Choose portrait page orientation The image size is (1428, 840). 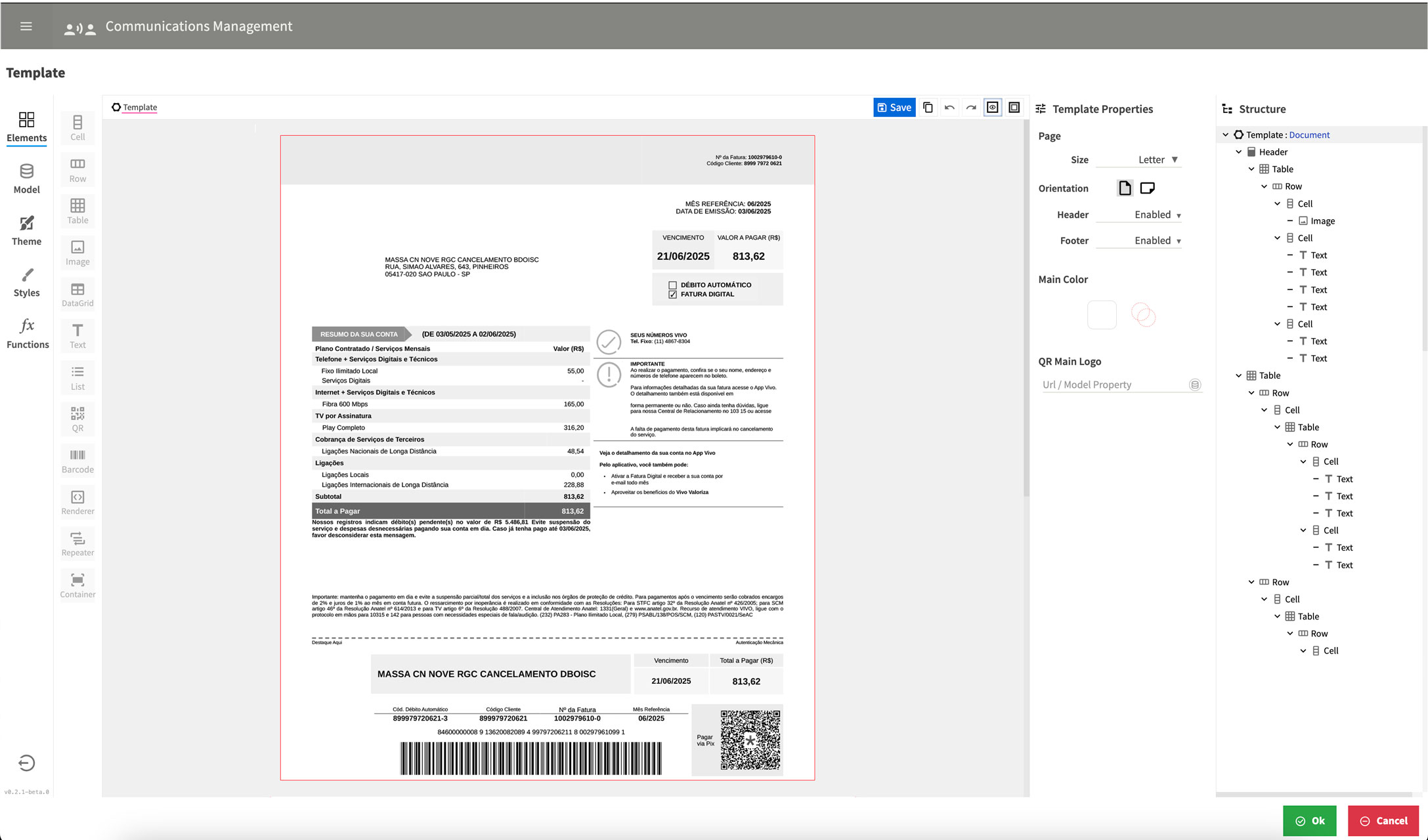[x=1125, y=188]
